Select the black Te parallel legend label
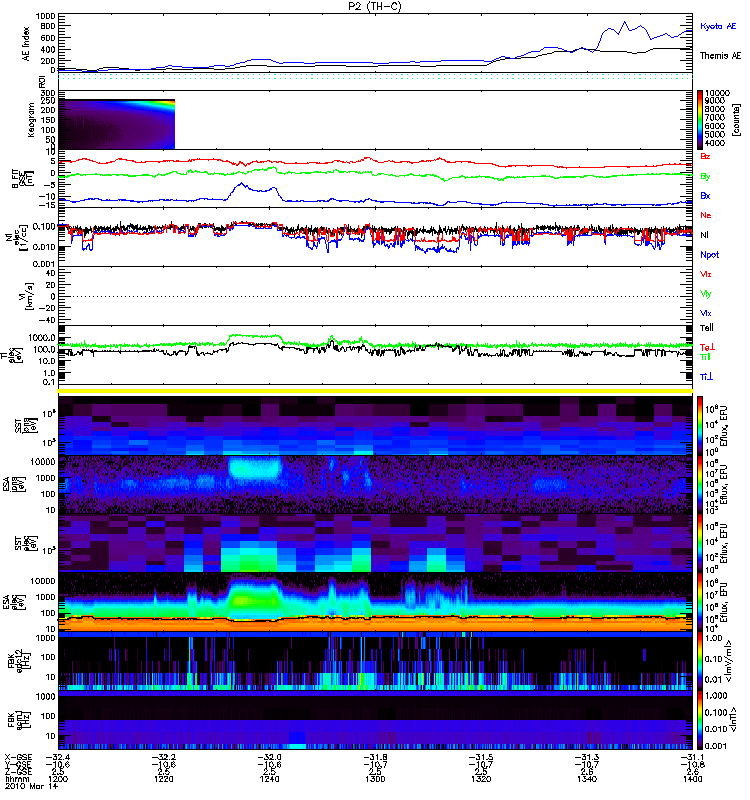Viewport: 750px width, 800px height. (707, 328)
